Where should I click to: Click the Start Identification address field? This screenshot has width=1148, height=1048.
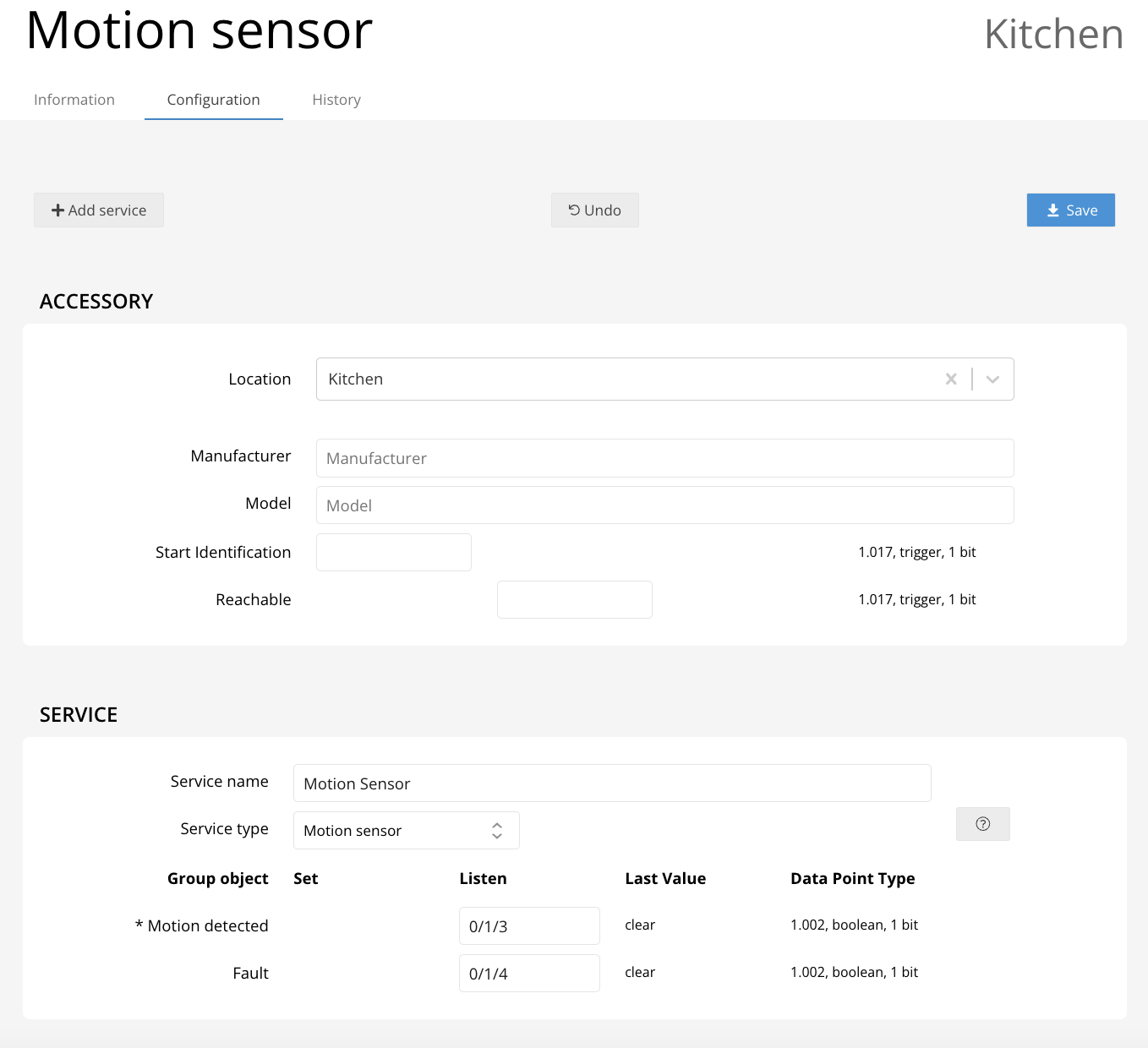[394, 553]
